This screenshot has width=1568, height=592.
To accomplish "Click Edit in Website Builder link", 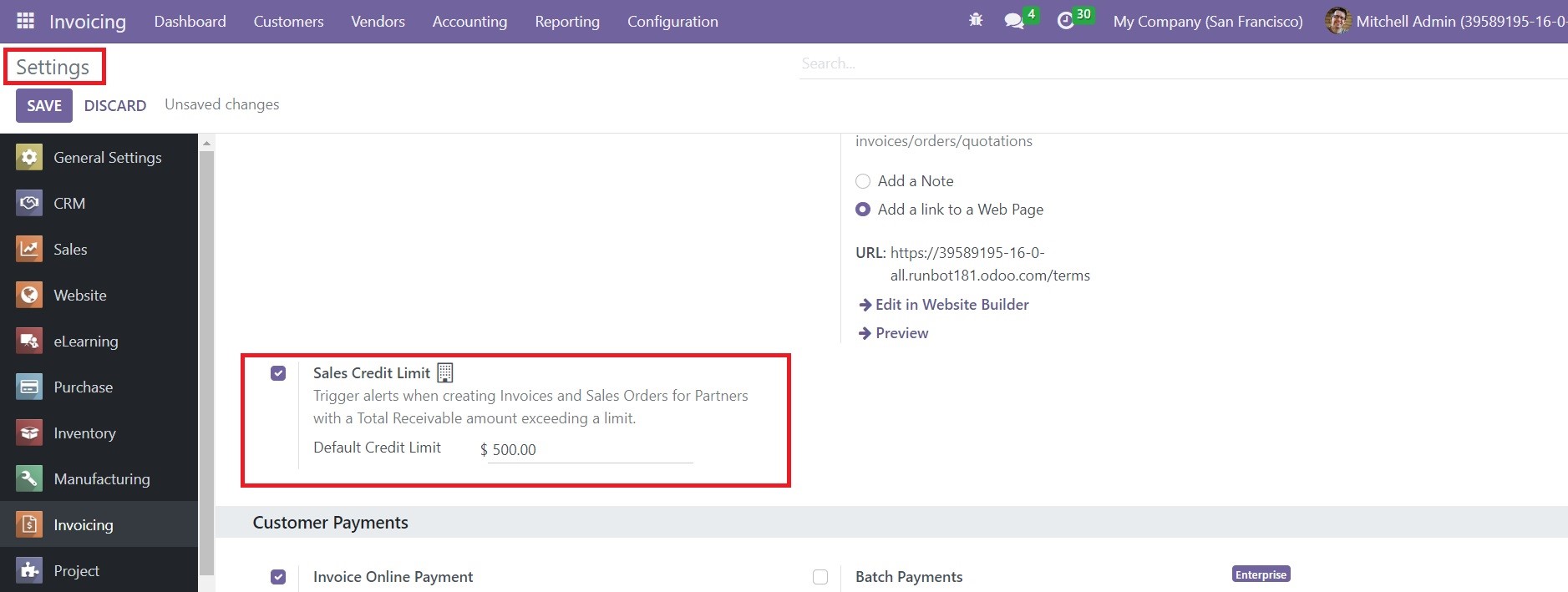I will tap(952, 305).
